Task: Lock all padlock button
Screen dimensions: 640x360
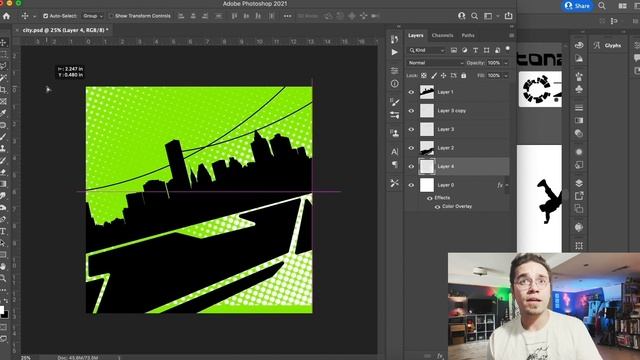Action: tap(464, 76)
